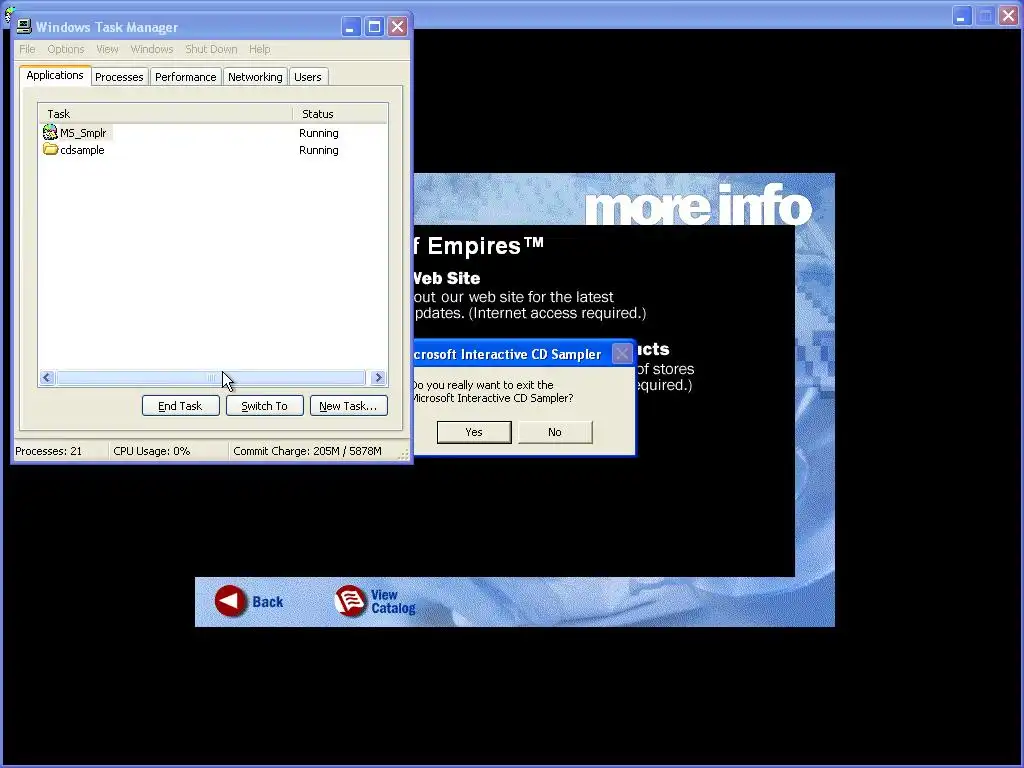Open the Options menu in Task Manager
This screenshot has width=1024, height=768.
pos(65,49)
